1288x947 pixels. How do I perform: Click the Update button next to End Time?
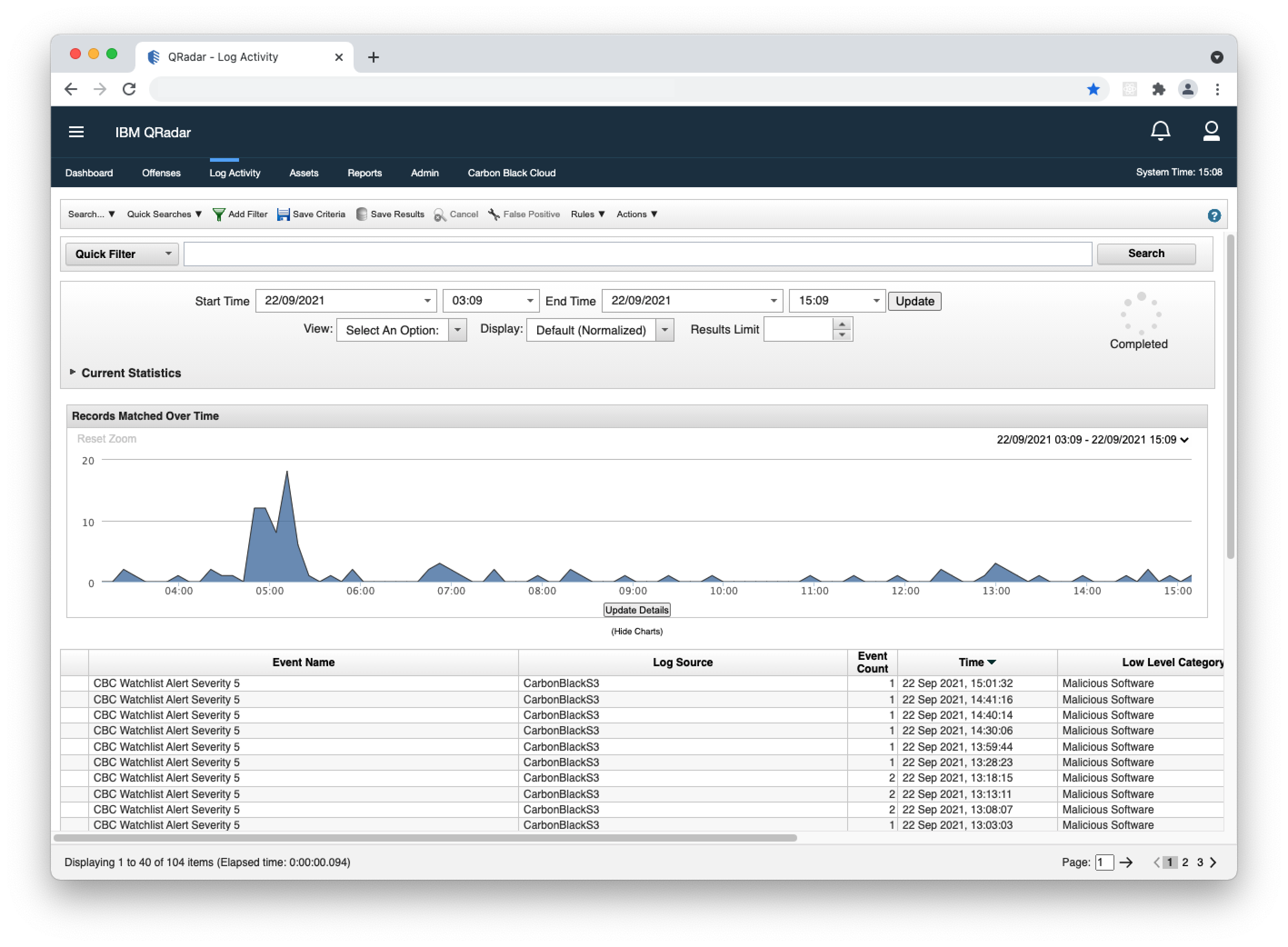[x=914, y=300]
